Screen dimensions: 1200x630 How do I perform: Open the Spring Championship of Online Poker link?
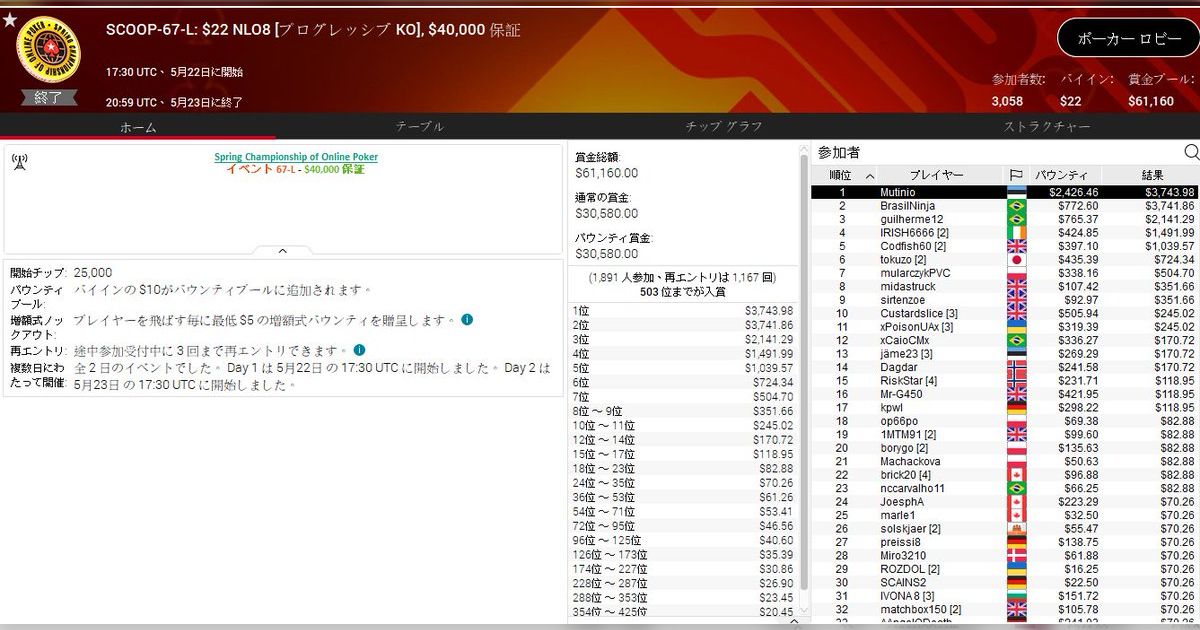[x=296, y=157]
